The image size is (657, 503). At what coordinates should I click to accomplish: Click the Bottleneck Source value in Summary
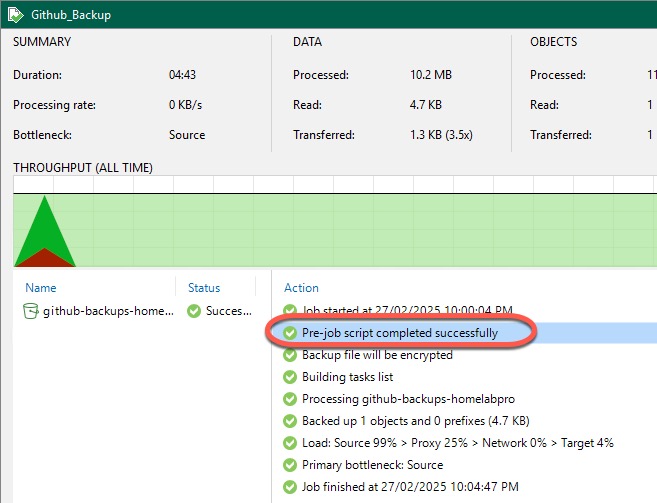187,135
